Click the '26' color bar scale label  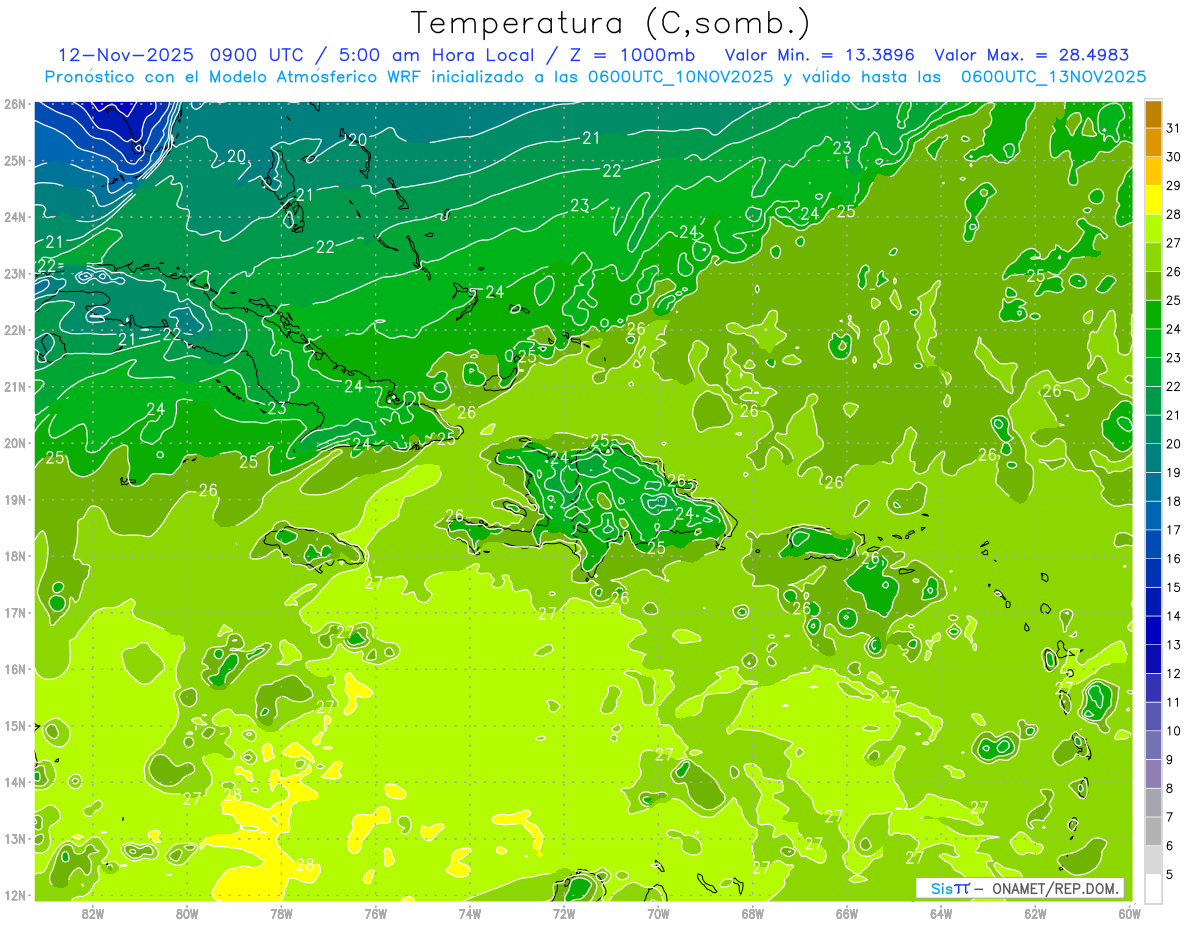pyautogui.click(x=1173, y=272)
